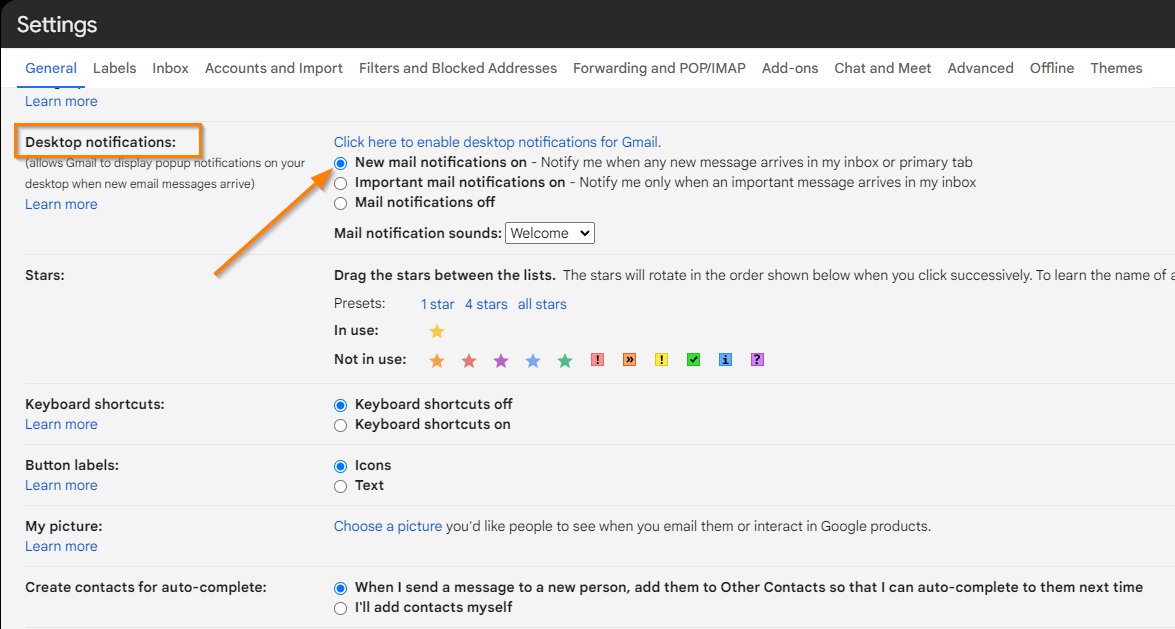Viewport: 1175px width, 629px height.
Task: Open the Mail notification sounds dropdown
Action: (x=549, y=232)
